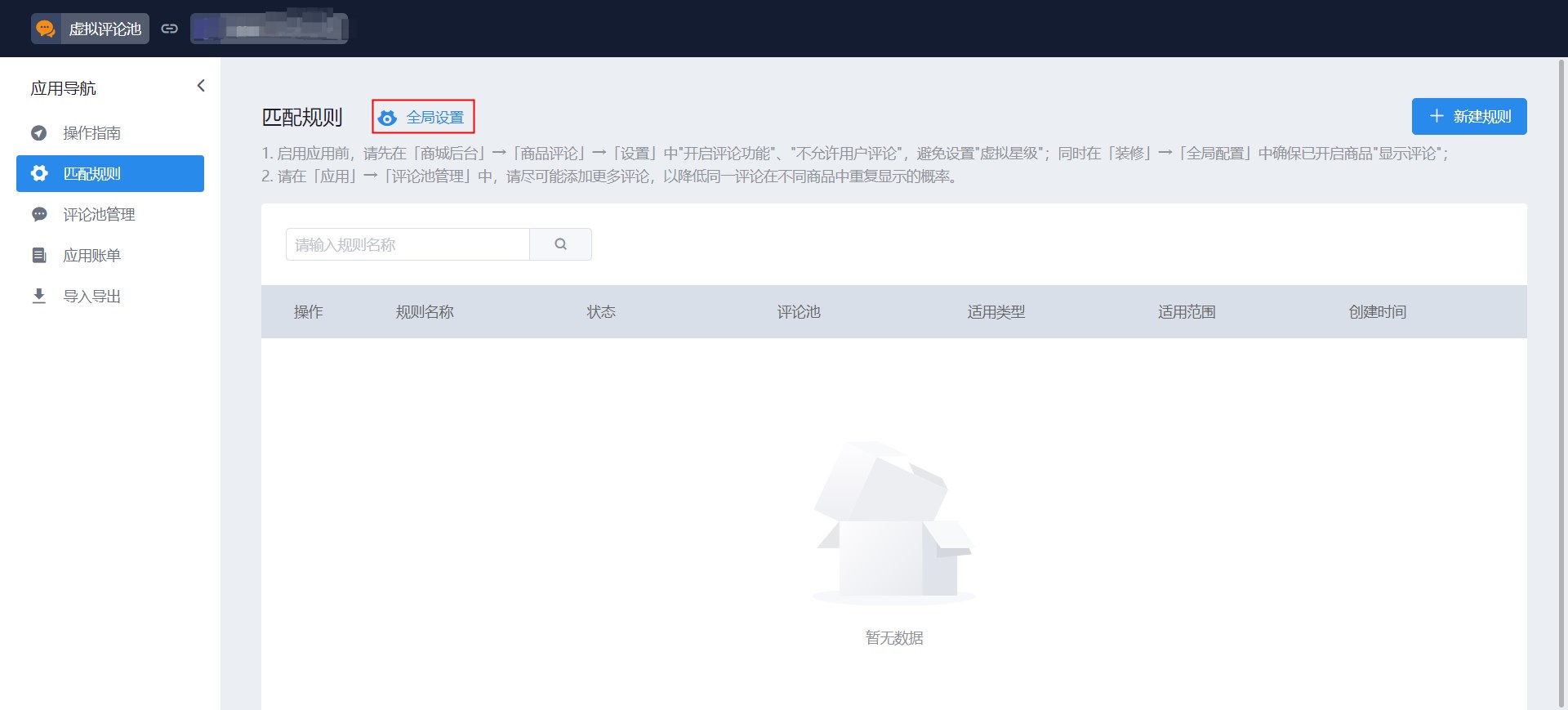1568x710 pixels.
Task: Select 匹配规则 menu item
Action: tap(110, 173)
